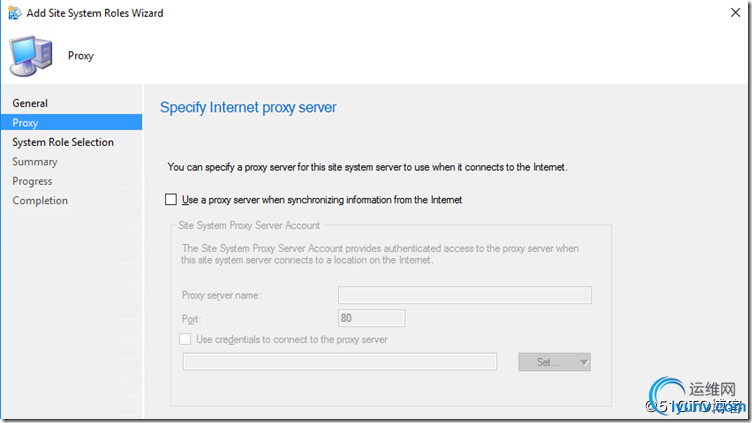Viewport: 752px width, 423px height.
Task: Click the Port label text
Action: pos(194,318)
